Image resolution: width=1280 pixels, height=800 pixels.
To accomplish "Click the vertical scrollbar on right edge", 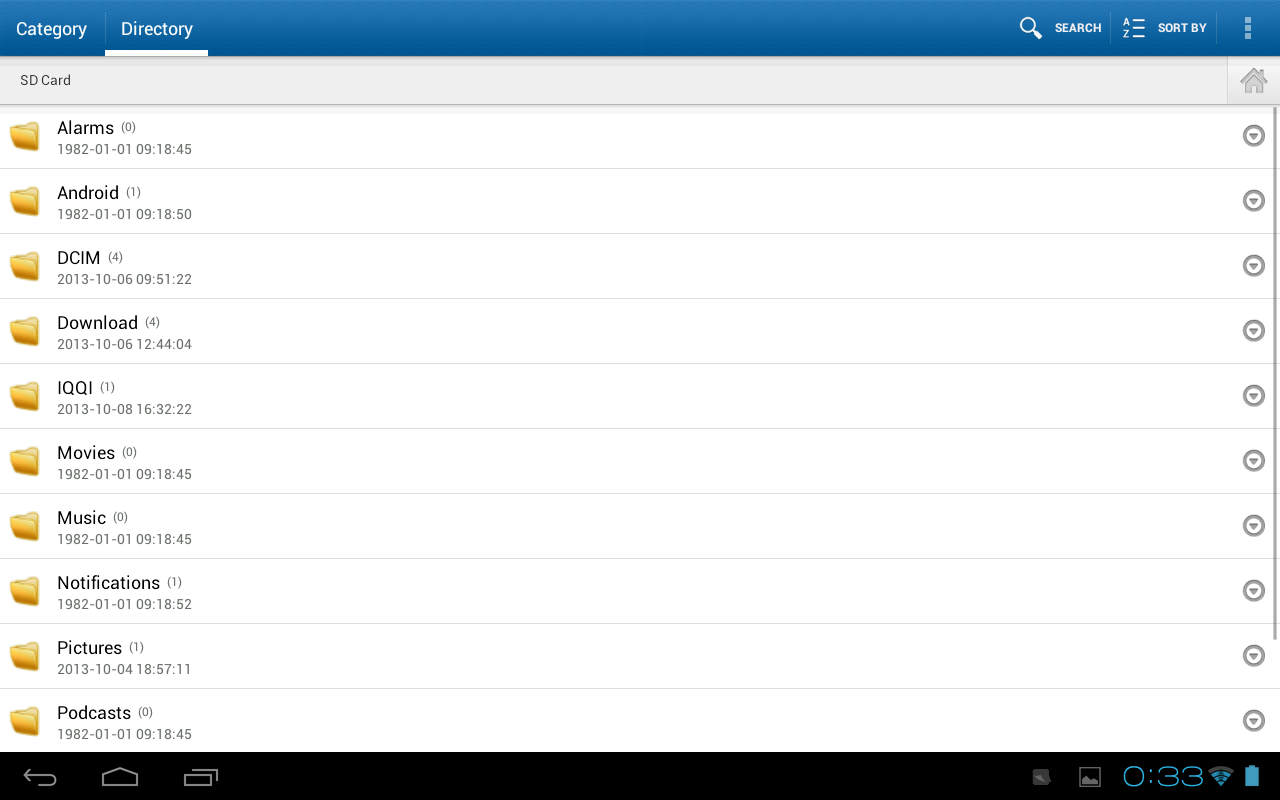I will click(1275, 373).
